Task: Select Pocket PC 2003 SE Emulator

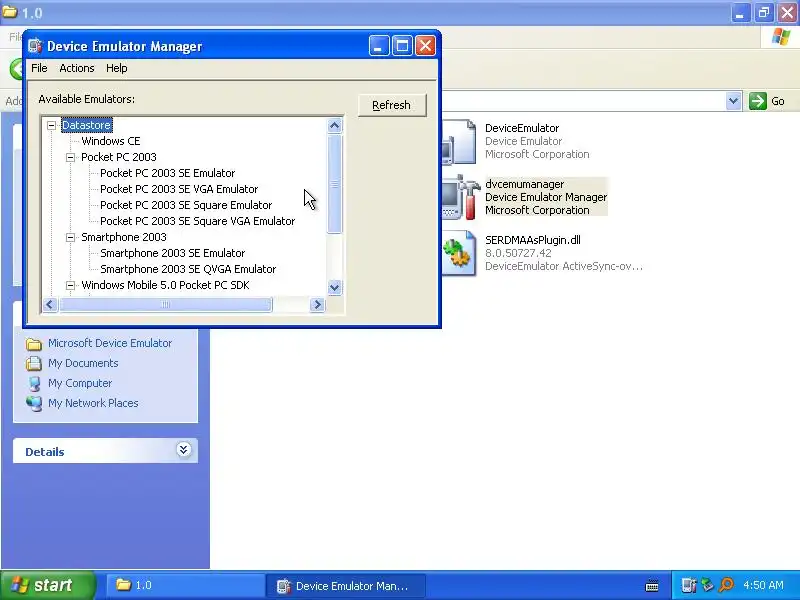Action: [167, 173]
